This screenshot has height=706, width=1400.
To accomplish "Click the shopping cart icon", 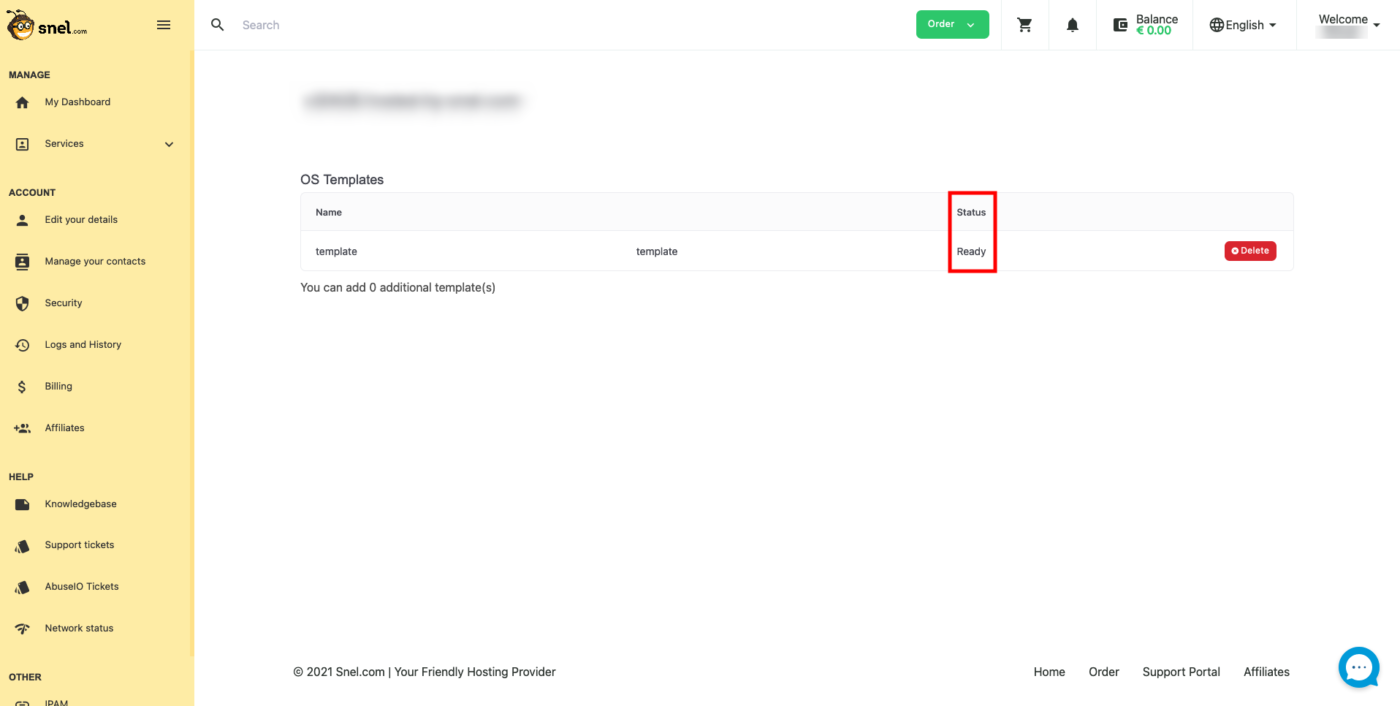I will (1024, 25).
